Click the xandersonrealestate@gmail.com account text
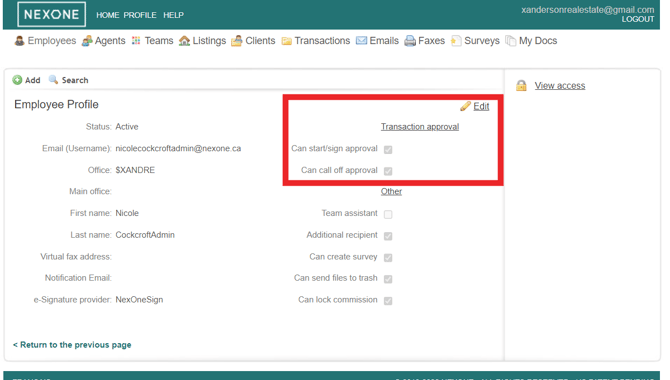 588,9
